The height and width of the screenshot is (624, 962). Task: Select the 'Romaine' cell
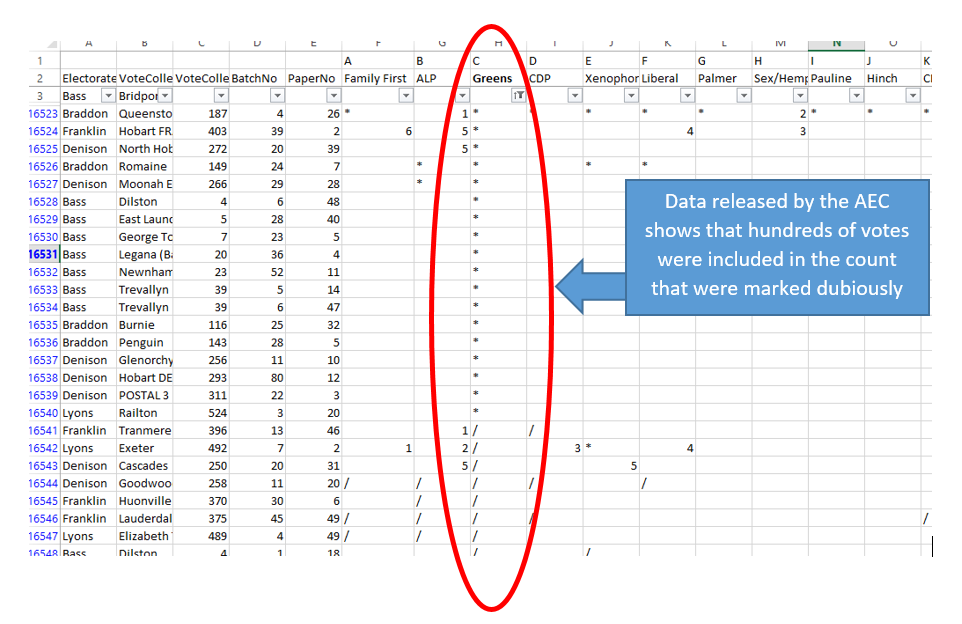click(x=145, y=166)
